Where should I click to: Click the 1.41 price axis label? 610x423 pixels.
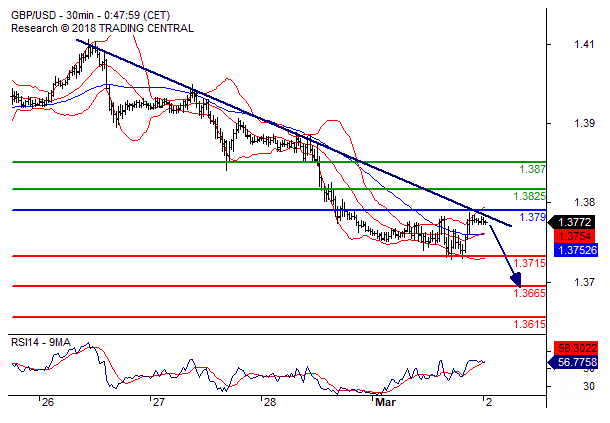pyautogui.click(x=584, y=44)
